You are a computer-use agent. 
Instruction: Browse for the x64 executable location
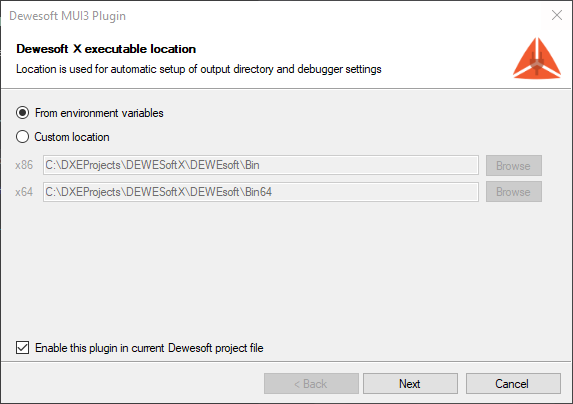tap(513, 192)
